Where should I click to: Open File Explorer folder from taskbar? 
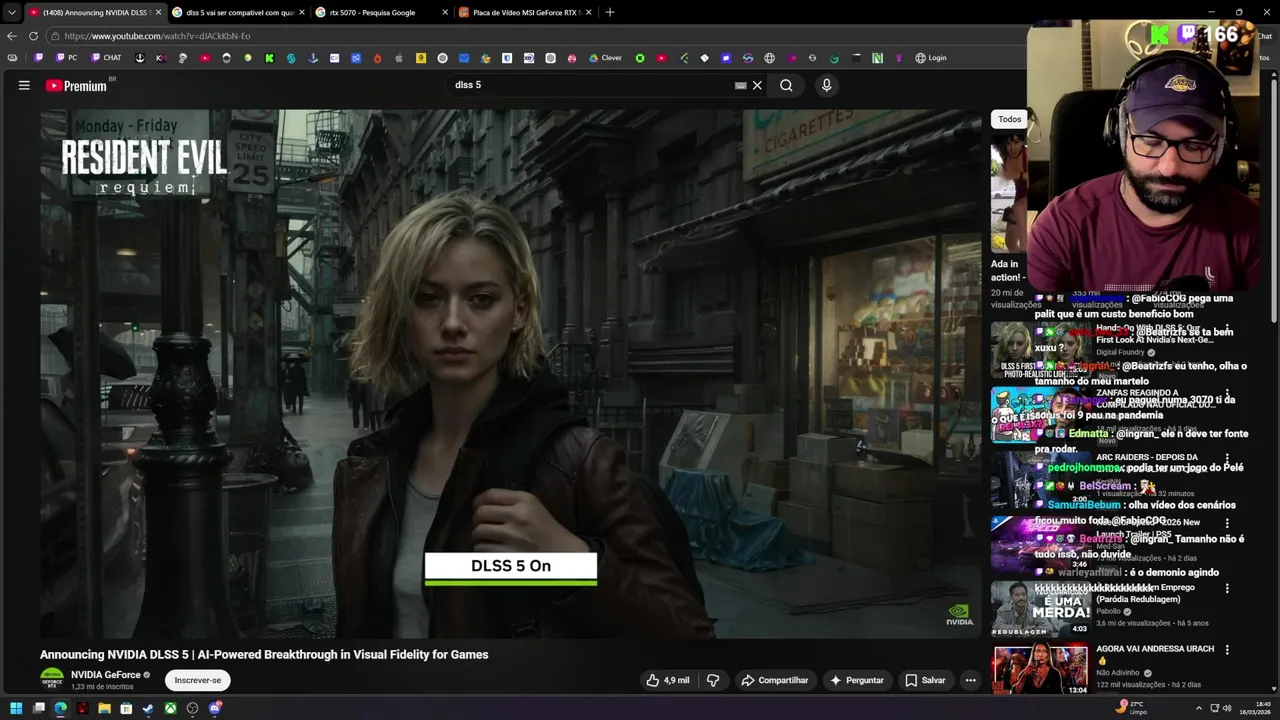coord(104,708)
